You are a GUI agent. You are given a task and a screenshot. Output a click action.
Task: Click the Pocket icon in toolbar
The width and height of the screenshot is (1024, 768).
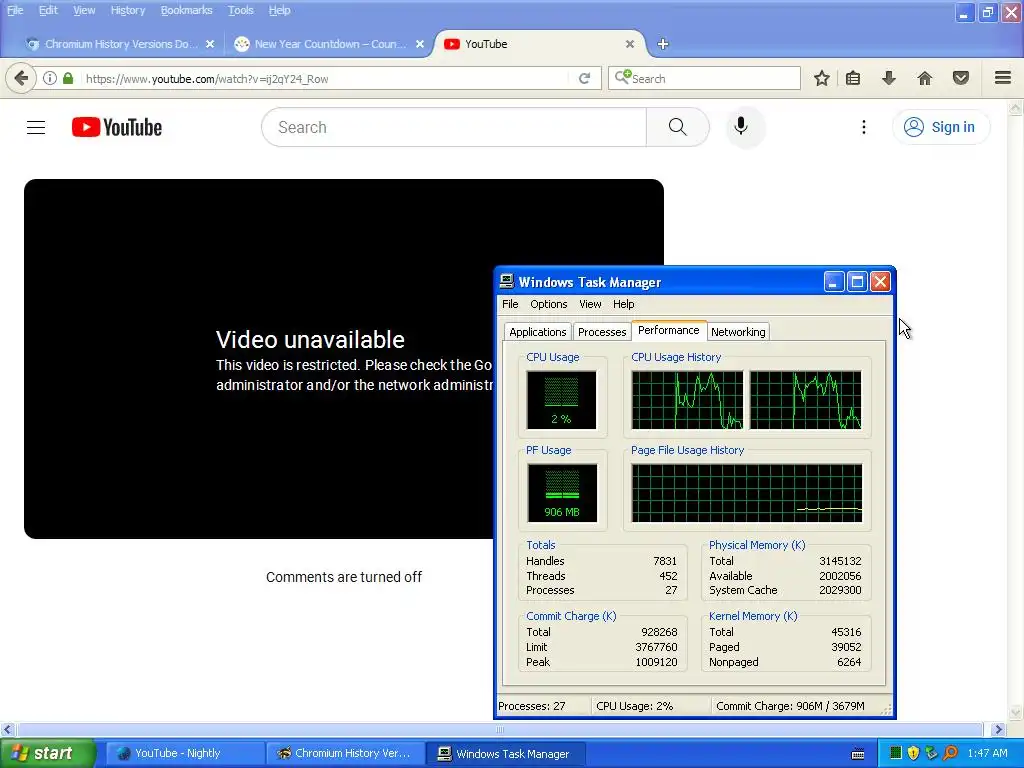tap(961, 78)
